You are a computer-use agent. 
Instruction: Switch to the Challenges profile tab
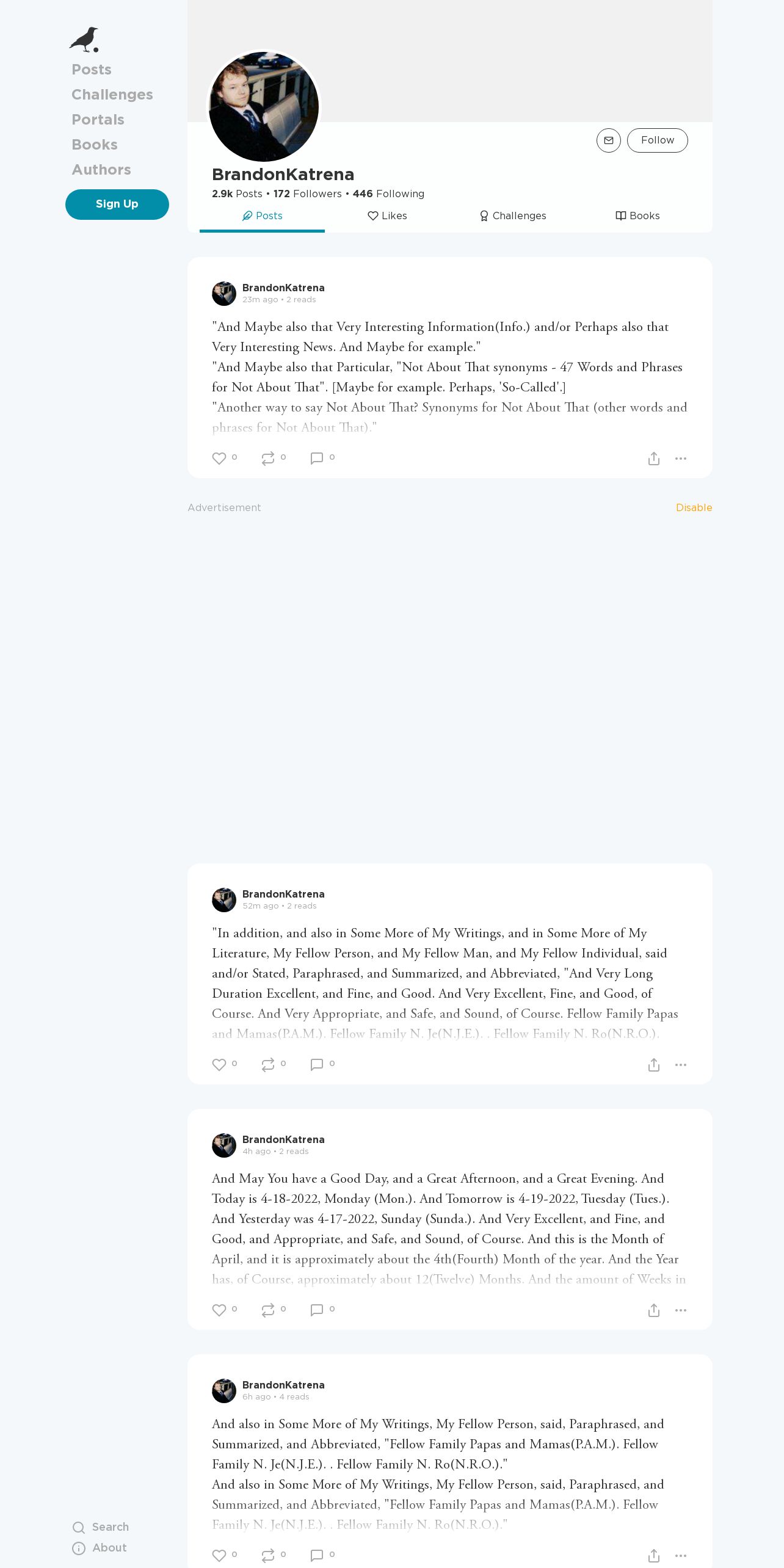(512, 216)
